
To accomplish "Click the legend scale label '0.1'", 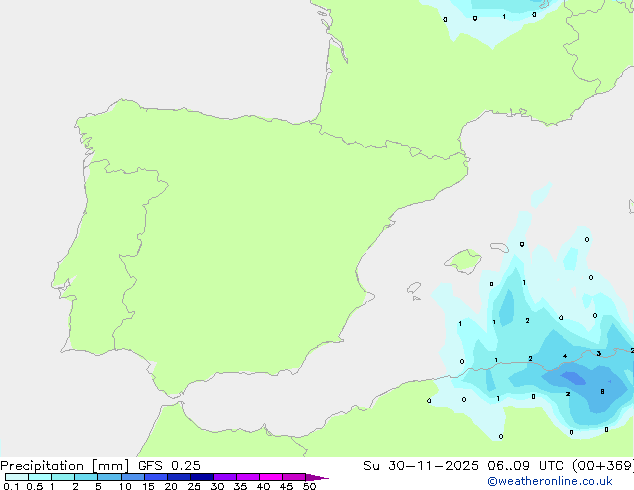I will (x=11, y=486).
